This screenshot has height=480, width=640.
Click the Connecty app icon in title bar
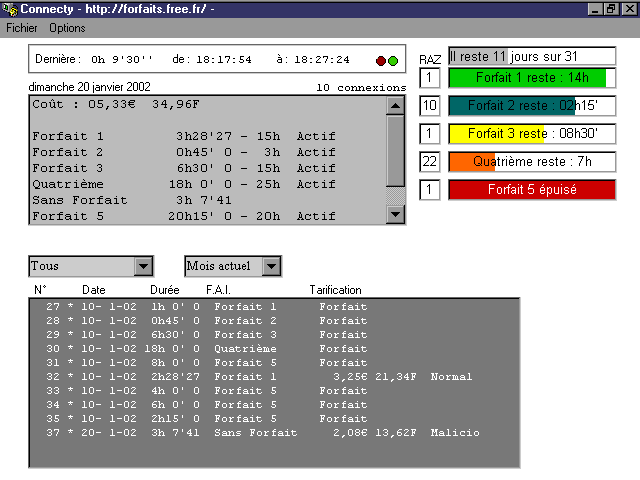(x=10, y=9)
